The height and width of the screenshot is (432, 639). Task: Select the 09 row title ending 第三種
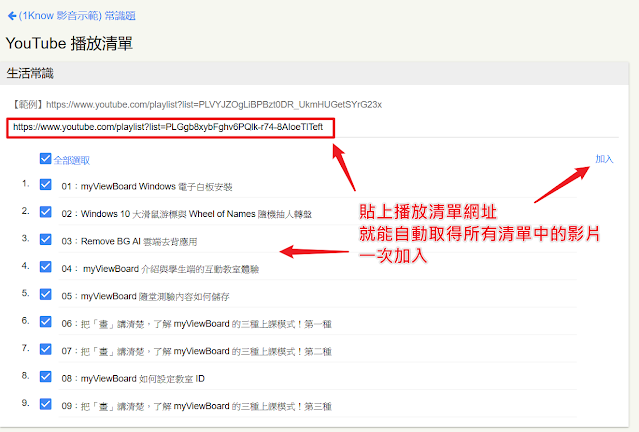click(x=196, y=406)
